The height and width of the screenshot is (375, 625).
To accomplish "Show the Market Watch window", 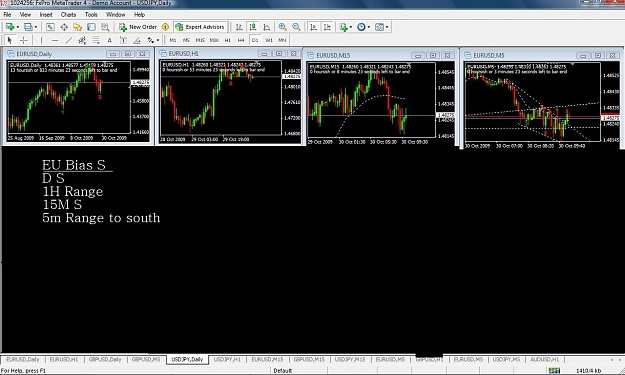I will (50, 27).
